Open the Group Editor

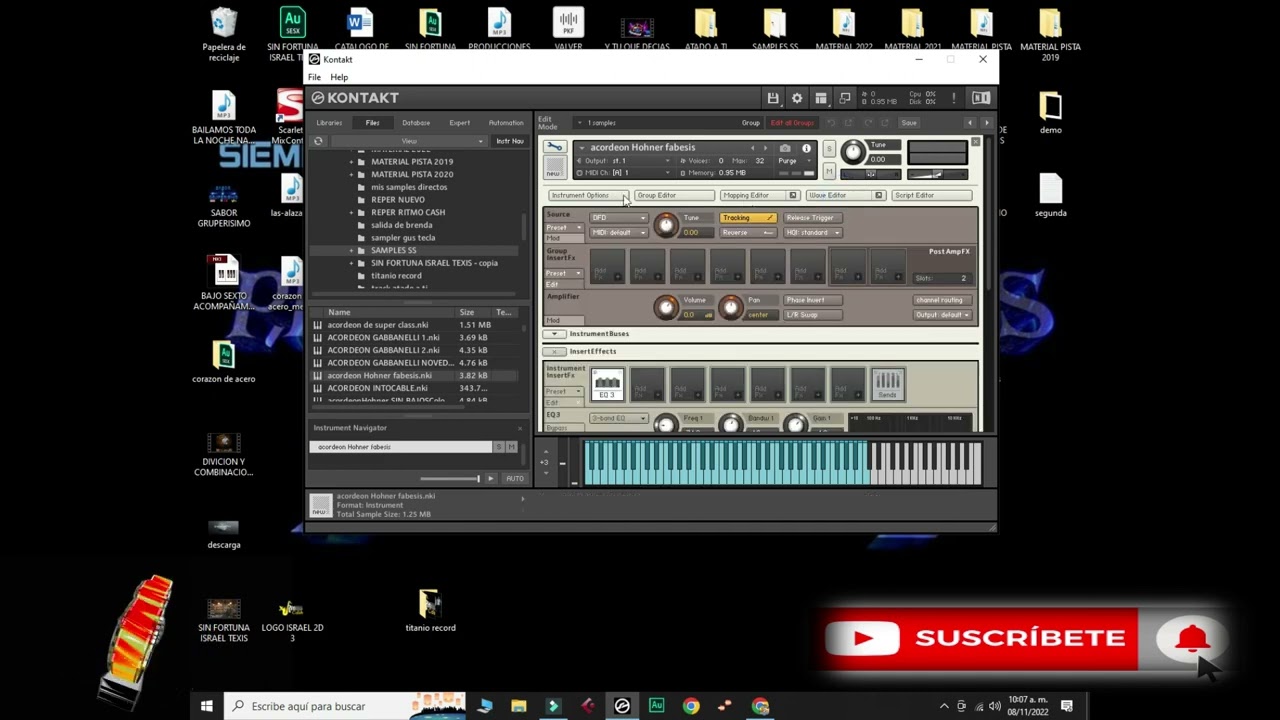click(674, 195)
